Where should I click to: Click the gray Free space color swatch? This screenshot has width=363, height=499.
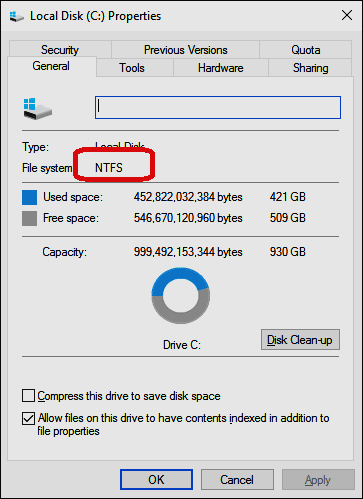point(29,219)
